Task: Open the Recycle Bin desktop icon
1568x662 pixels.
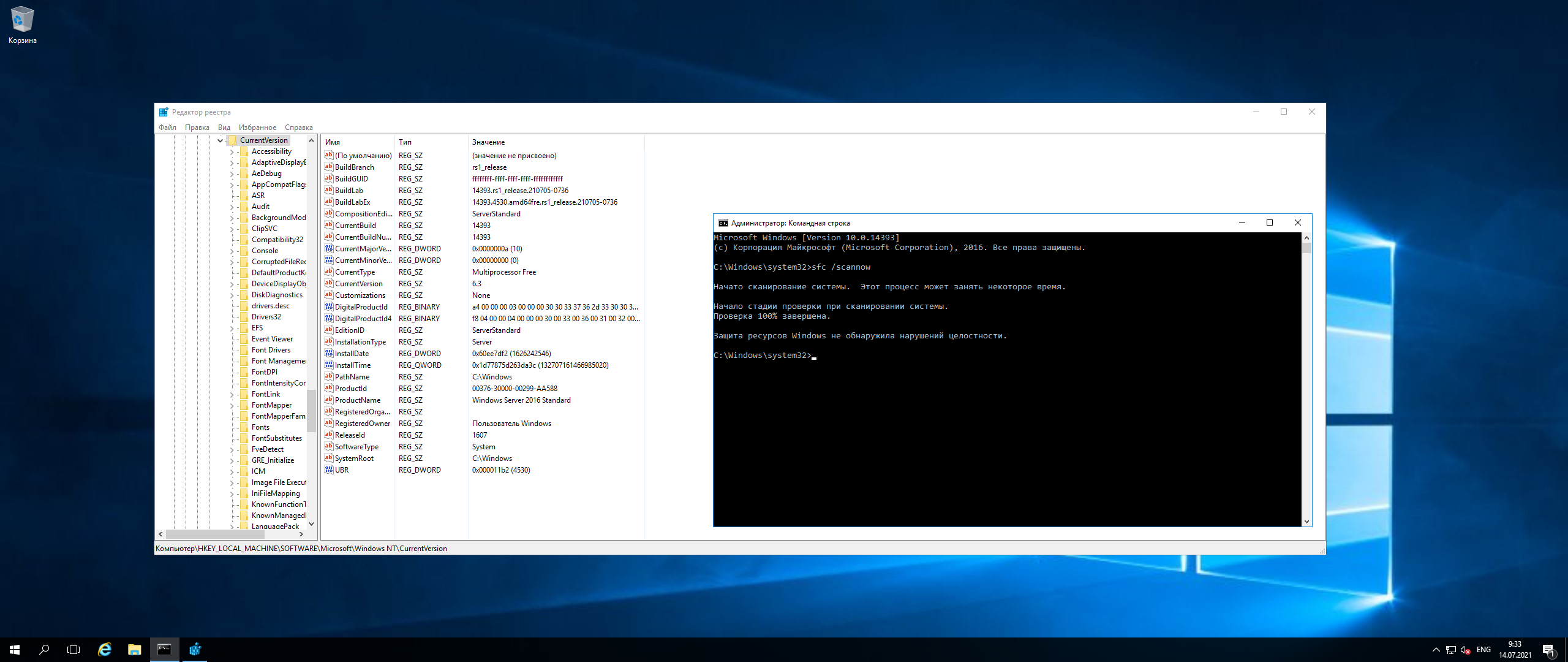Action: (x=22, y=25)
